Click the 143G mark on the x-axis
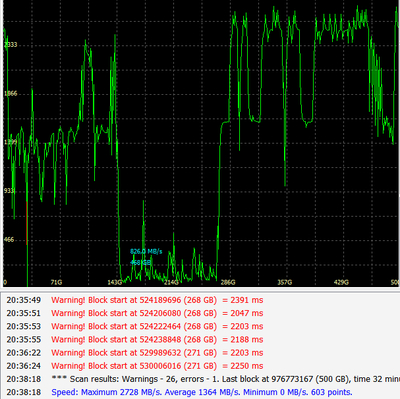This screenshot has width=400, height=399. 115,282
